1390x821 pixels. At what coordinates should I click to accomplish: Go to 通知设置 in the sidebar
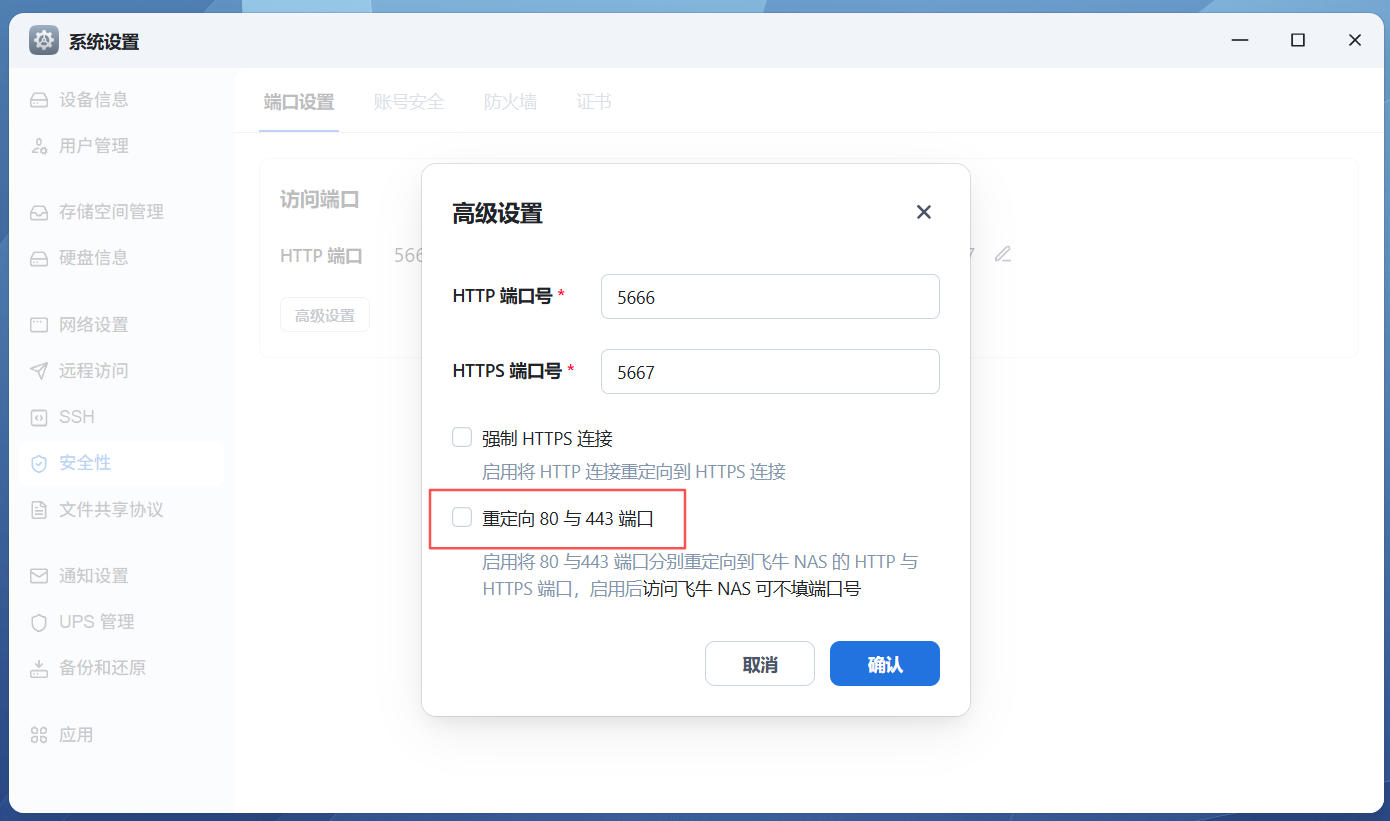pyautogui.click(x=93, y=576)
